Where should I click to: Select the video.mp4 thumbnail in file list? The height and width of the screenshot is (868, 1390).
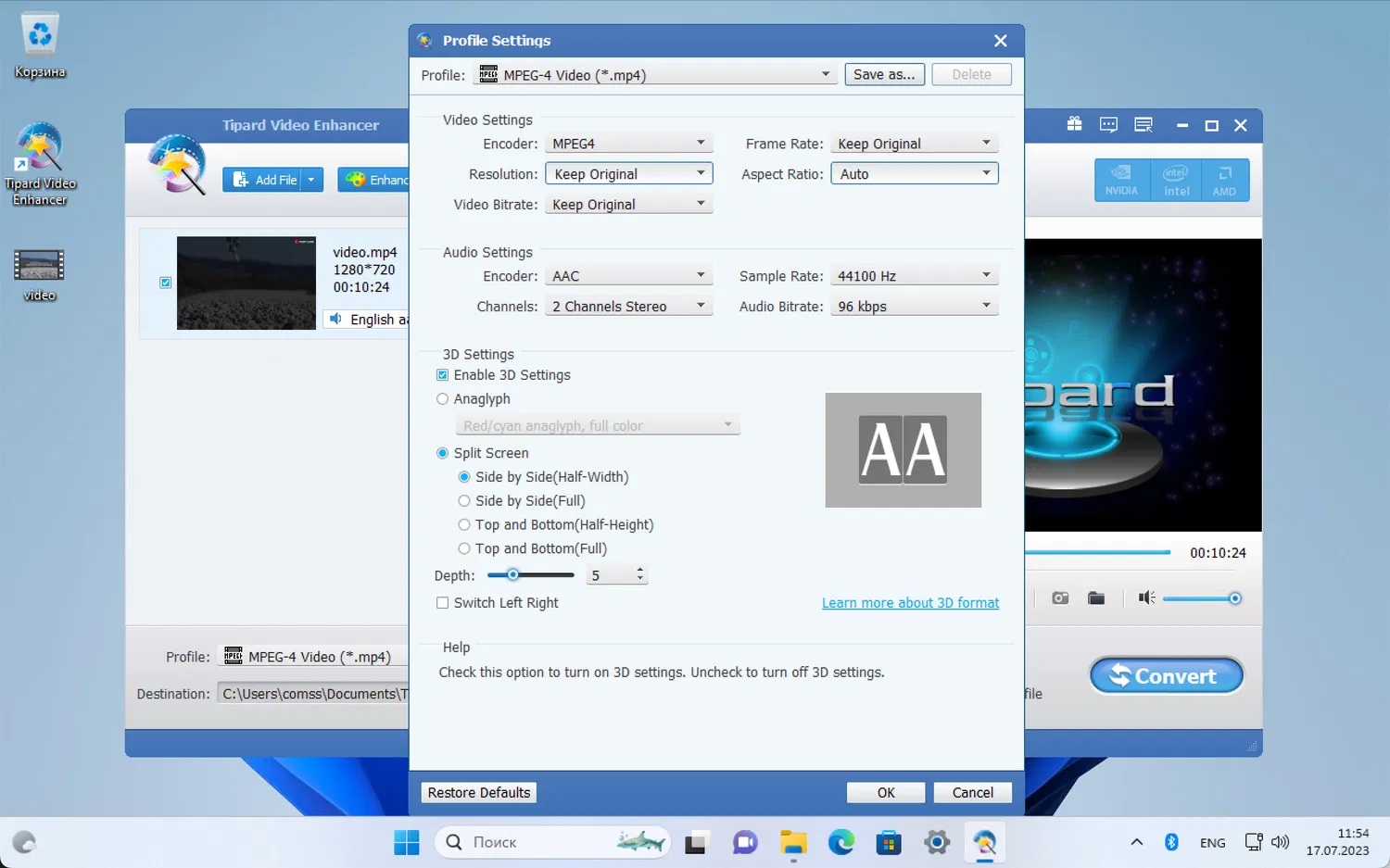pyautogui.click(x=246, y=283)
